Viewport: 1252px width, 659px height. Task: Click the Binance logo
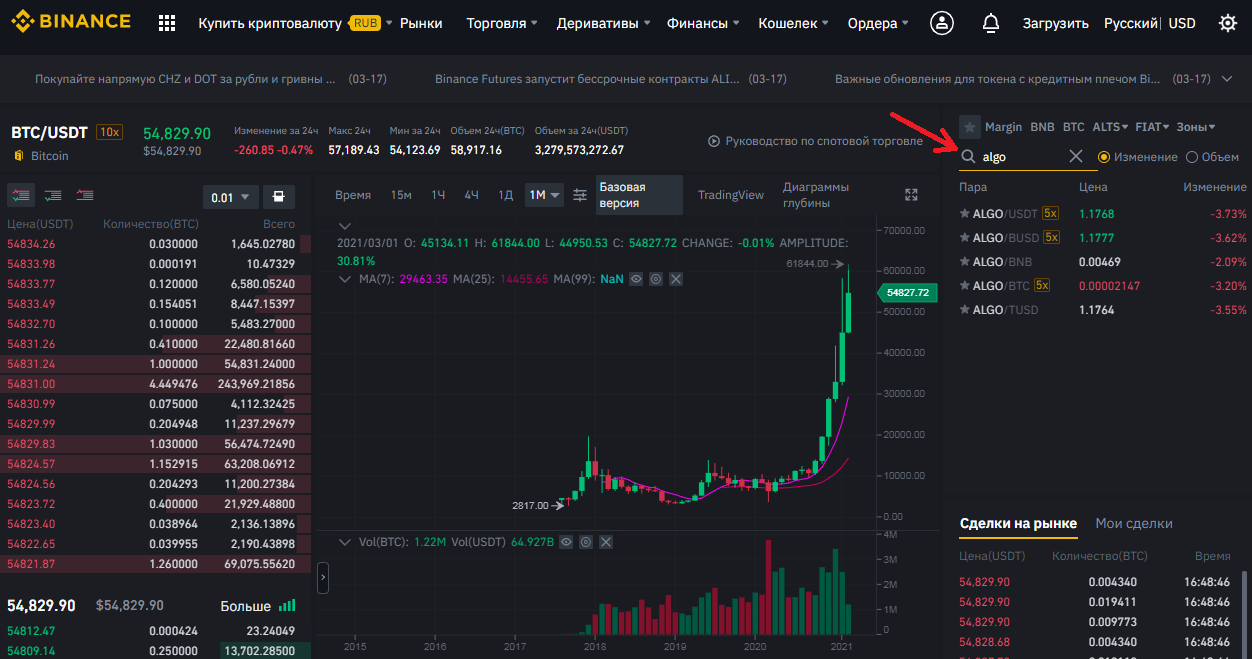(70, 22)
